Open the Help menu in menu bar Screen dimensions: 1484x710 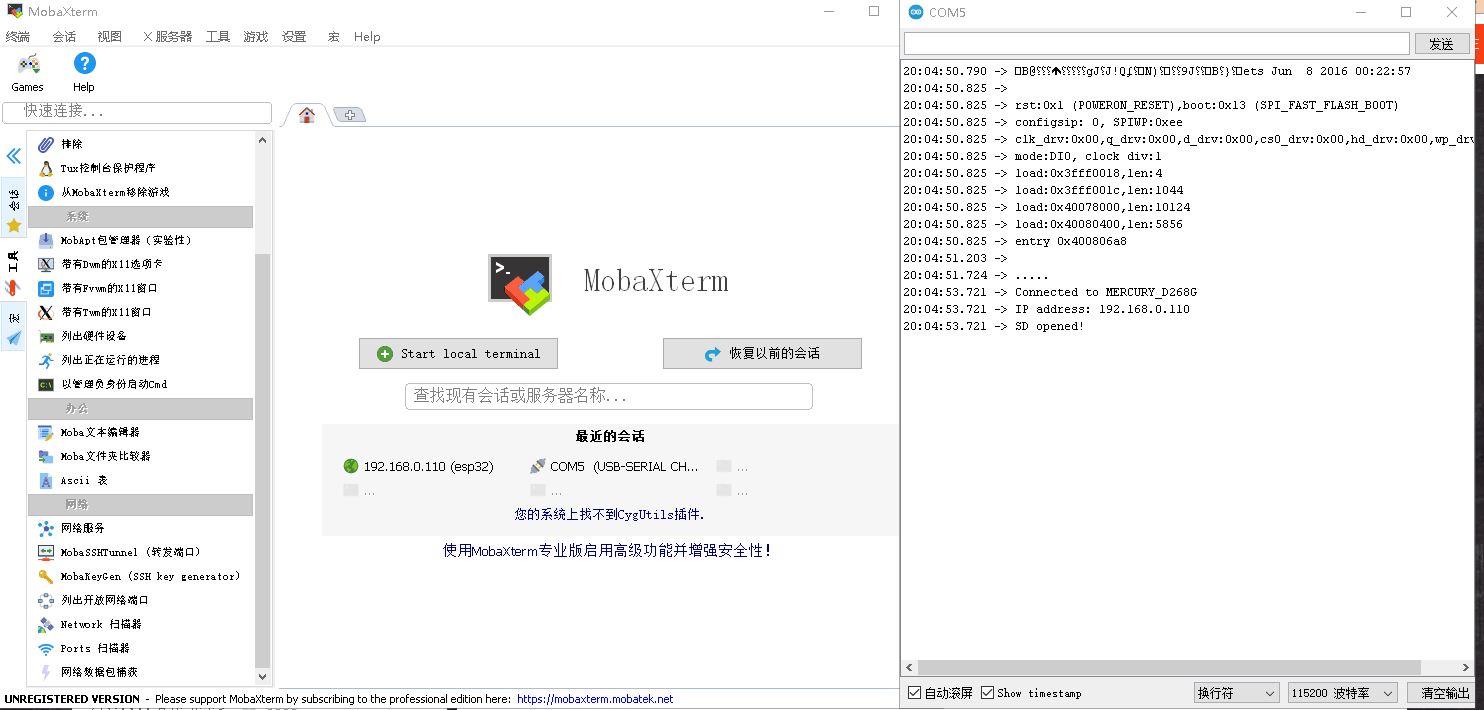(367, 37)
